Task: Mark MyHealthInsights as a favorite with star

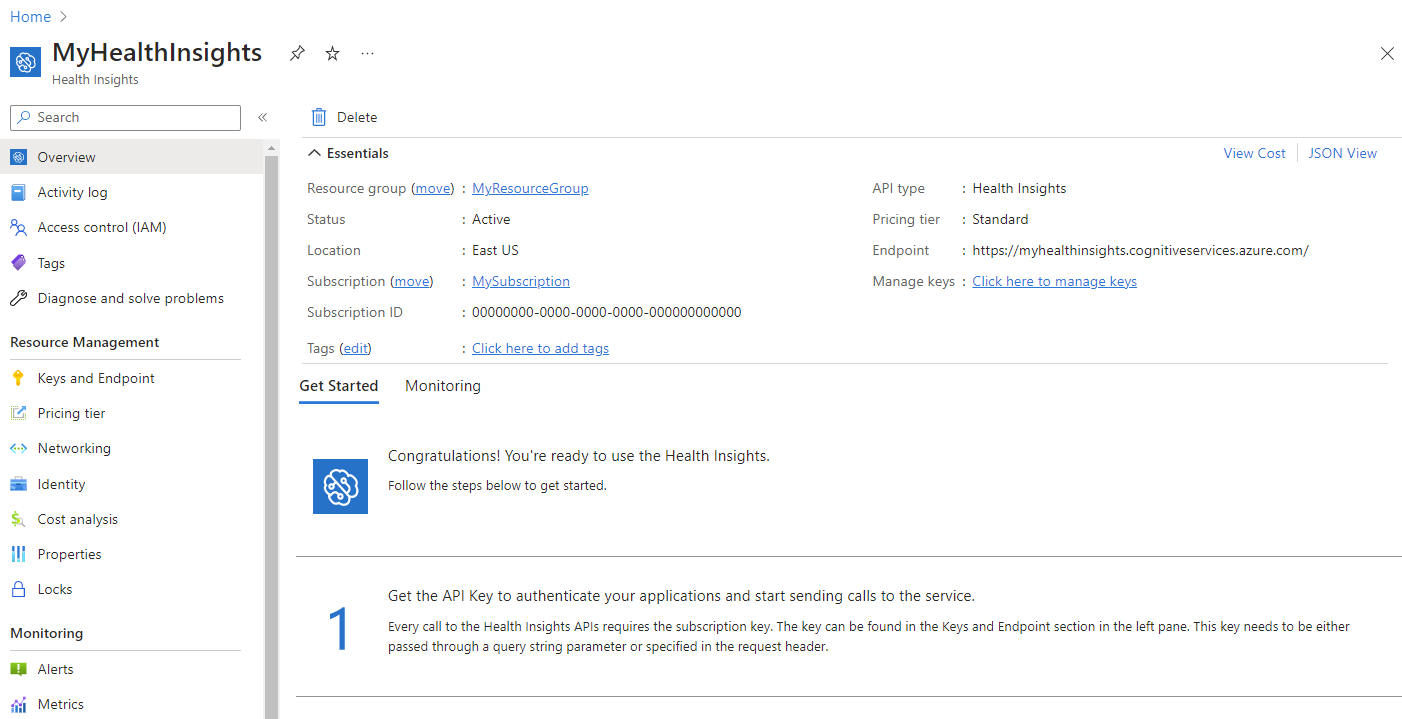Action: coord(332,54)
